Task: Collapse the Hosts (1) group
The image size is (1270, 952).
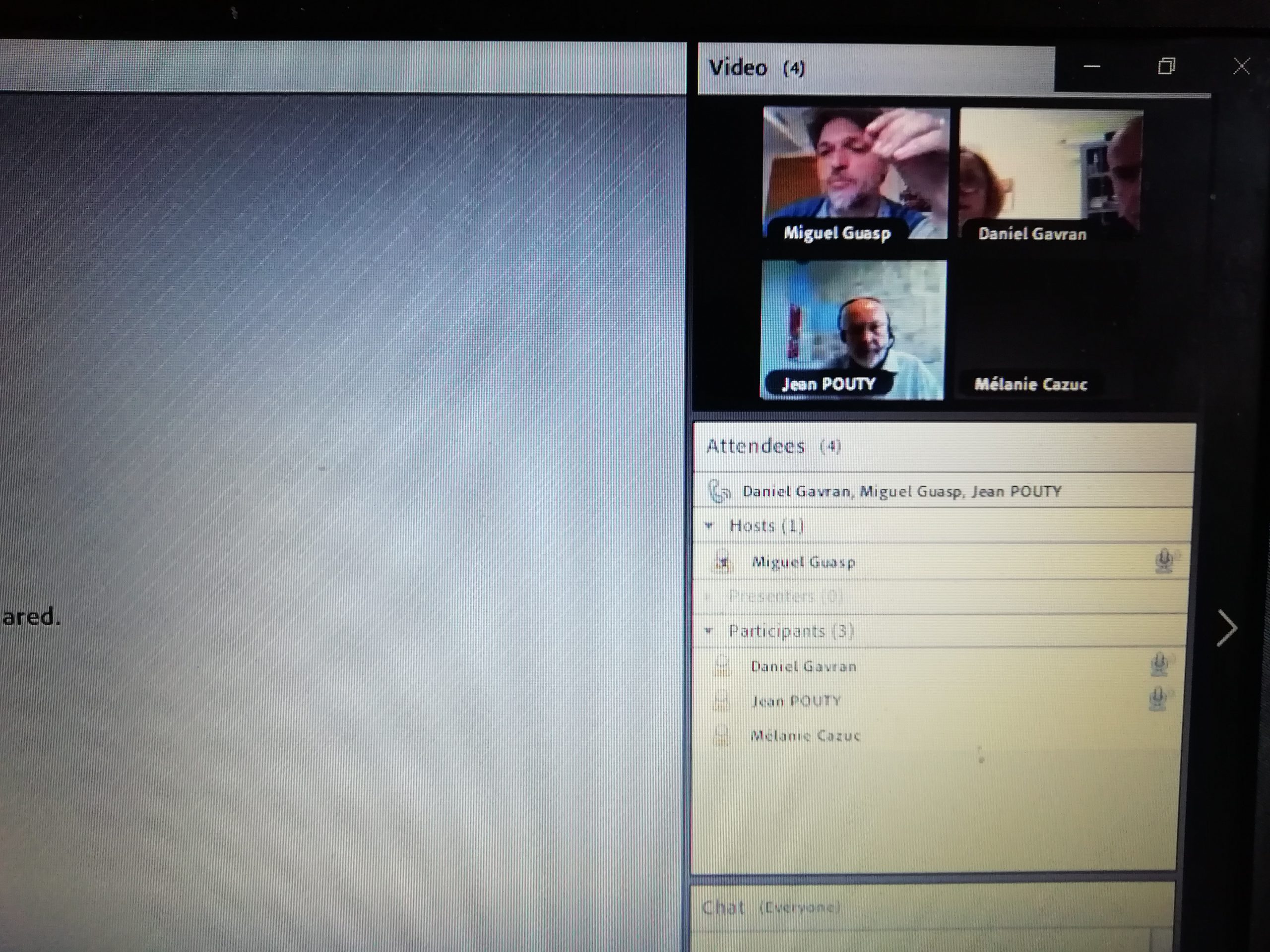Action: pos(709,526)
